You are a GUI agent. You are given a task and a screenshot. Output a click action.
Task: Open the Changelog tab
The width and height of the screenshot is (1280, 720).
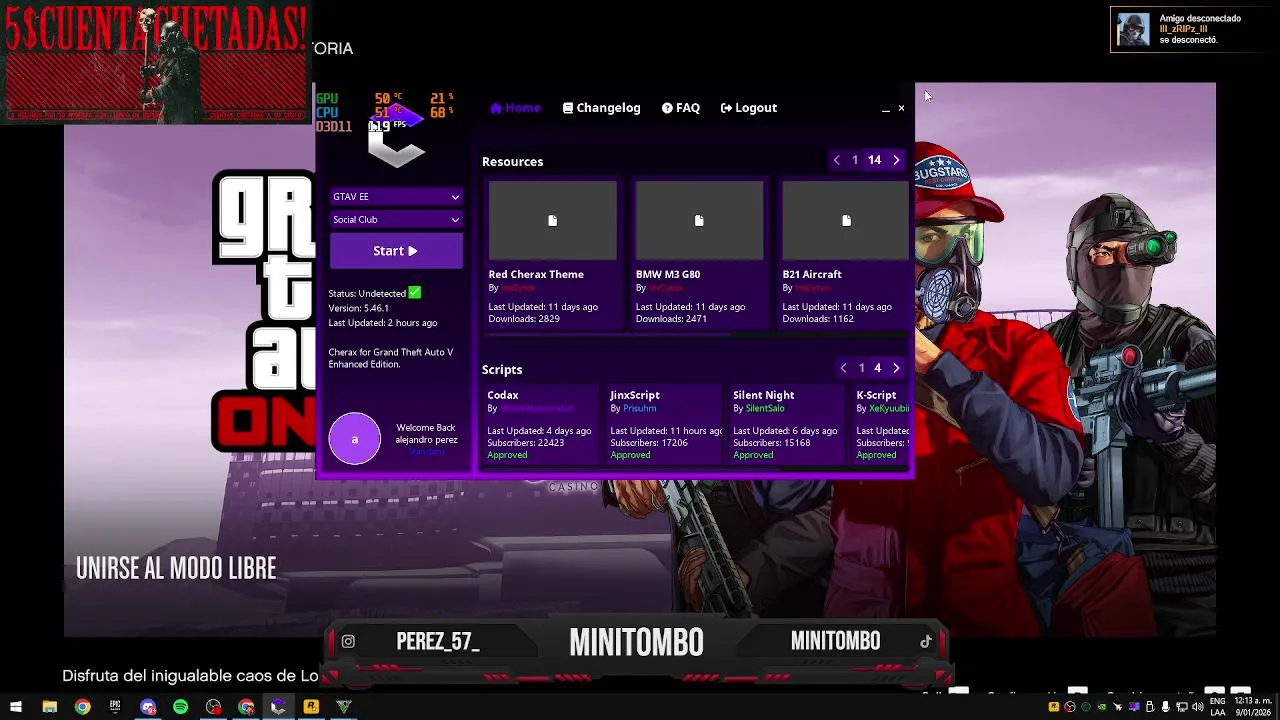pos(601,108)
